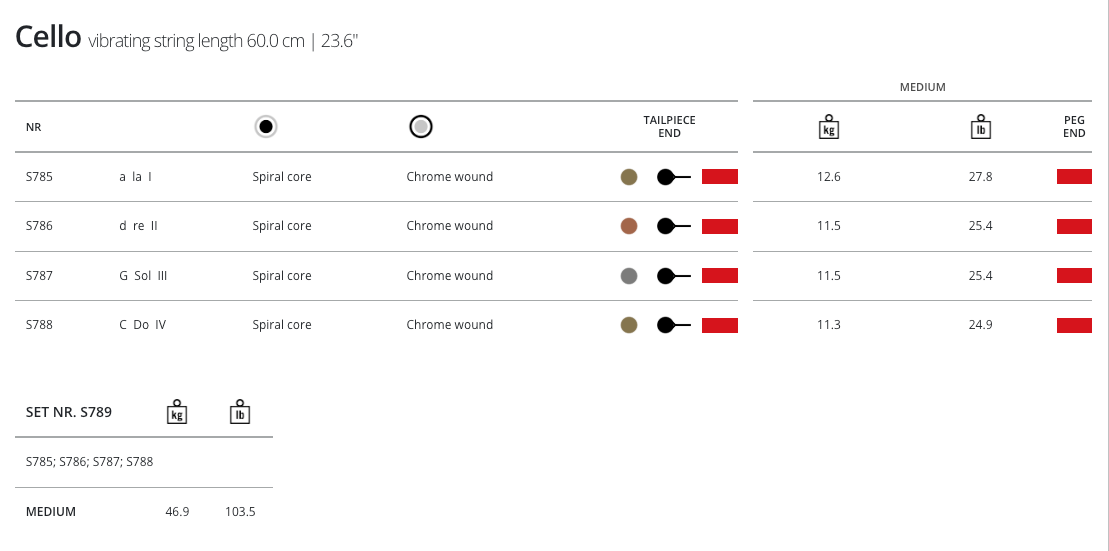1109x551 pixels.
Task: Click the 12.6 kg tension value
Action: 829,177
